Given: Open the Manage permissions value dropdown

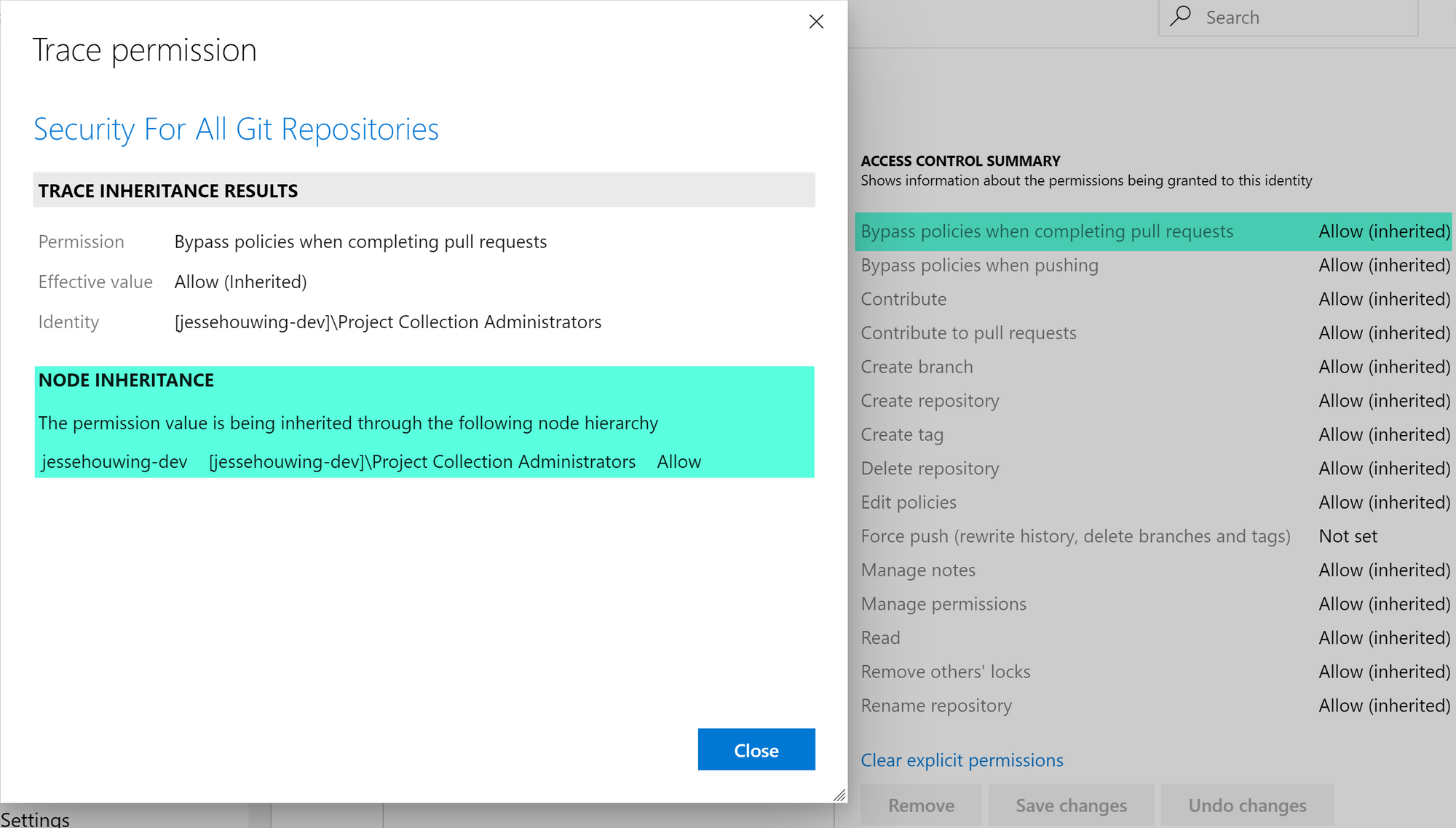Looking at the screenshot, I should [1384, 604].
